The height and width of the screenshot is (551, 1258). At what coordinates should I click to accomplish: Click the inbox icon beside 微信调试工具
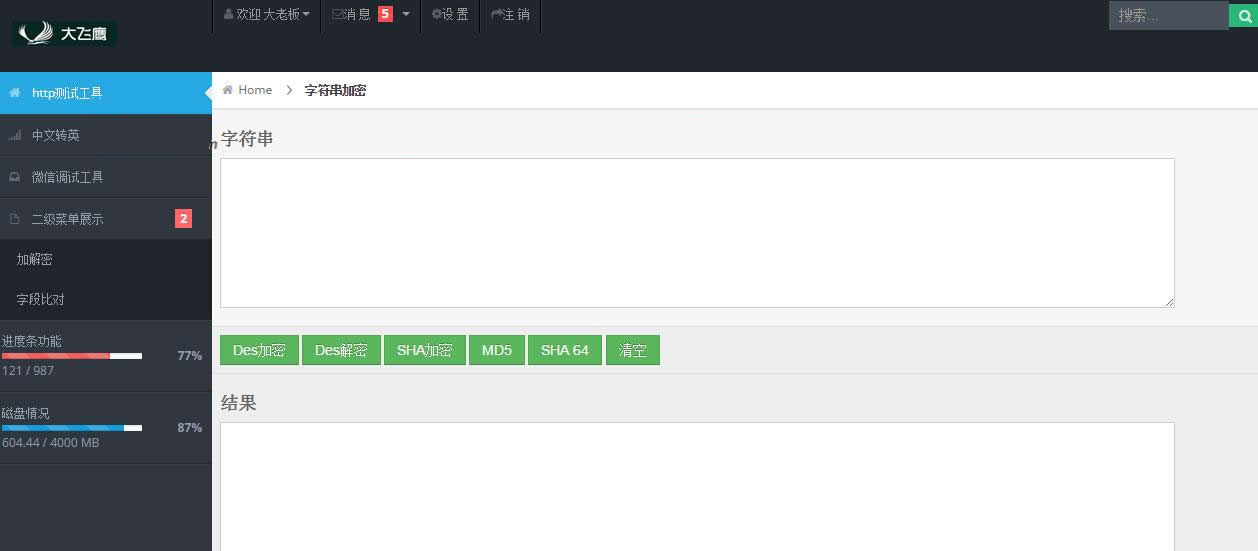tap(14, 177)
